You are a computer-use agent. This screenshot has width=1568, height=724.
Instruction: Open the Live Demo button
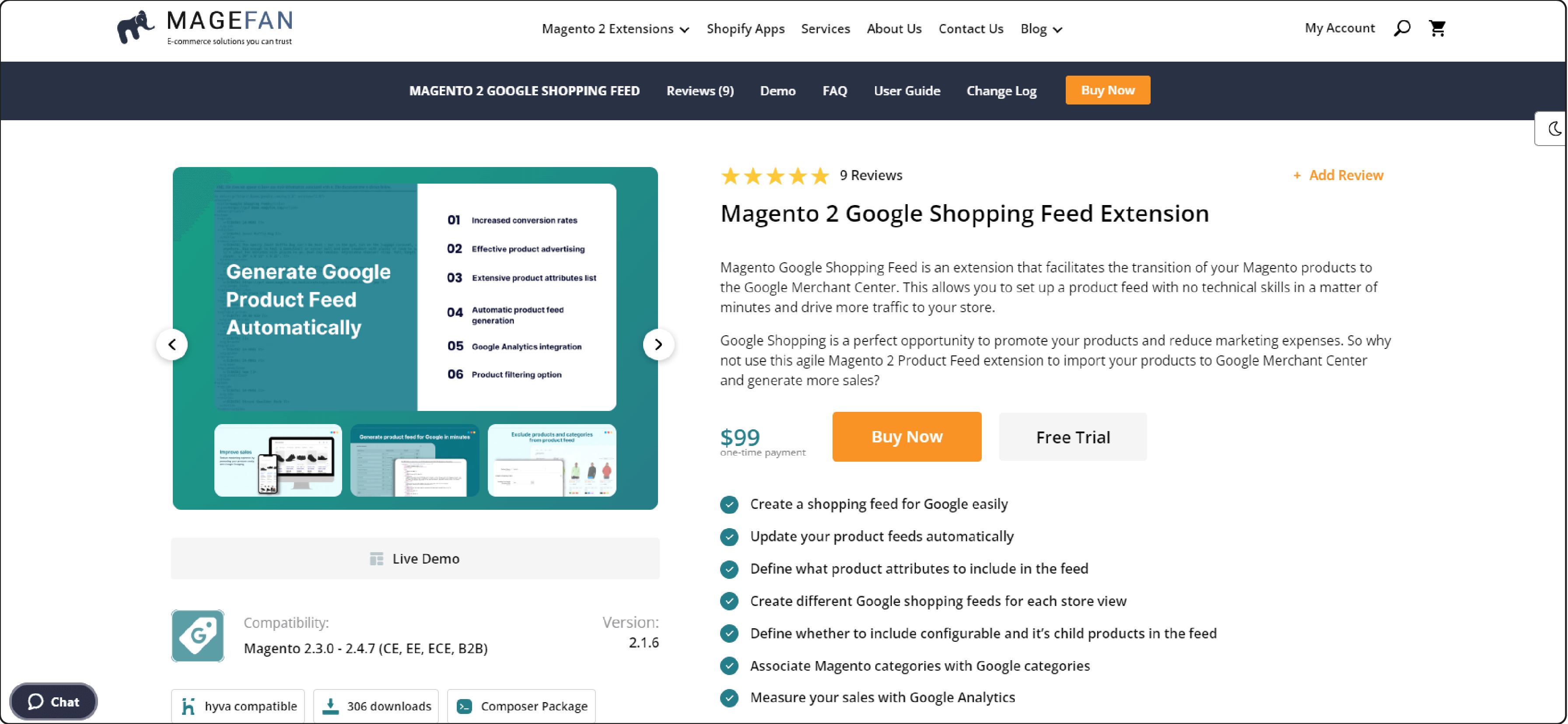(415, 558)
